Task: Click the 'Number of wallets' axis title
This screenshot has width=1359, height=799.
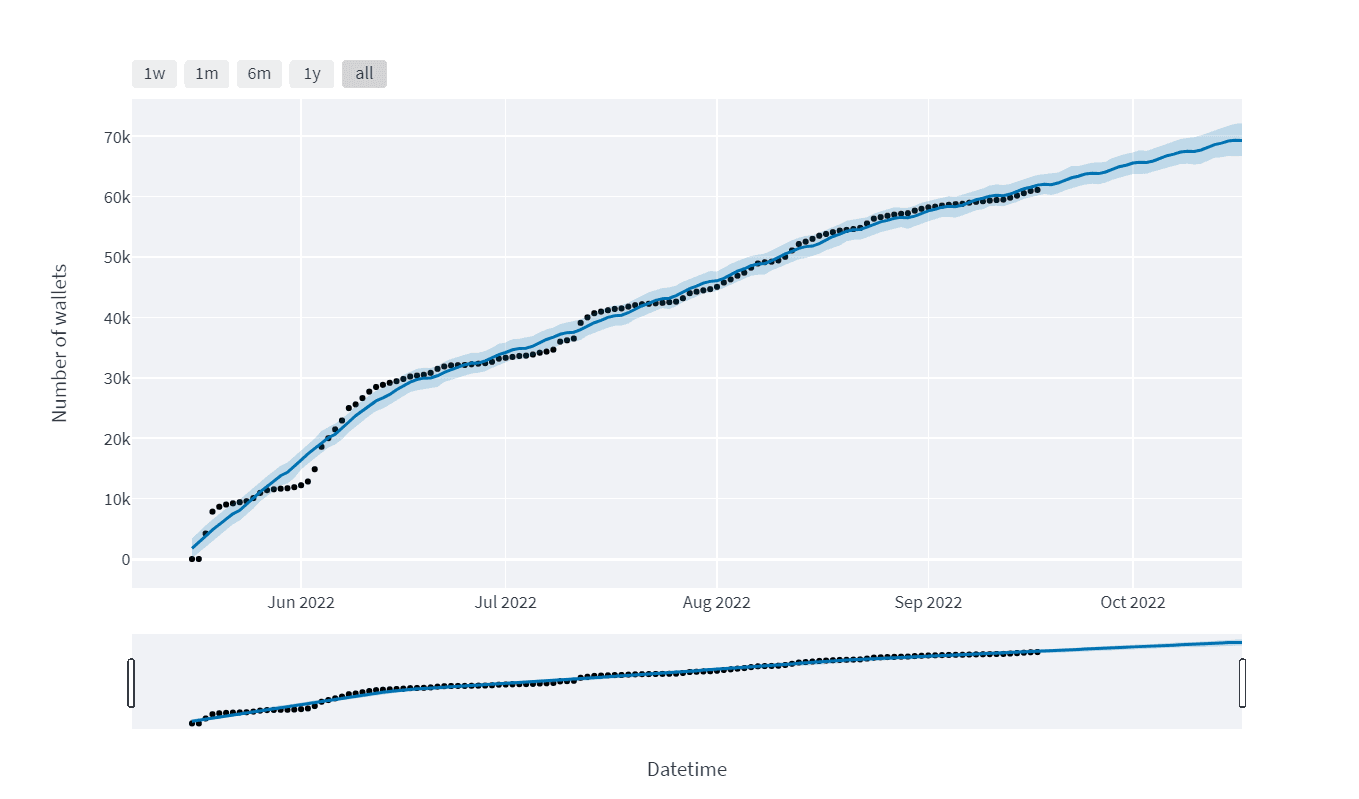Action: point(60,342)
